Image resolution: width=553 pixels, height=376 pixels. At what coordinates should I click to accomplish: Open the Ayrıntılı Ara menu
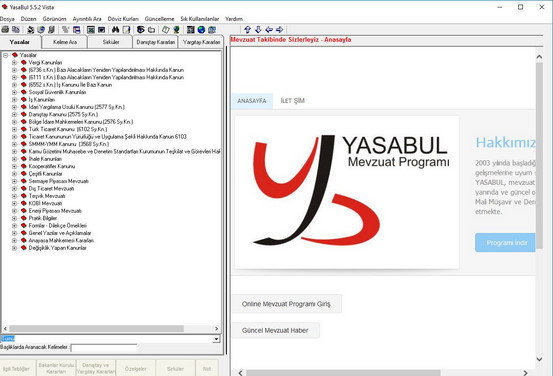point(87,19)
